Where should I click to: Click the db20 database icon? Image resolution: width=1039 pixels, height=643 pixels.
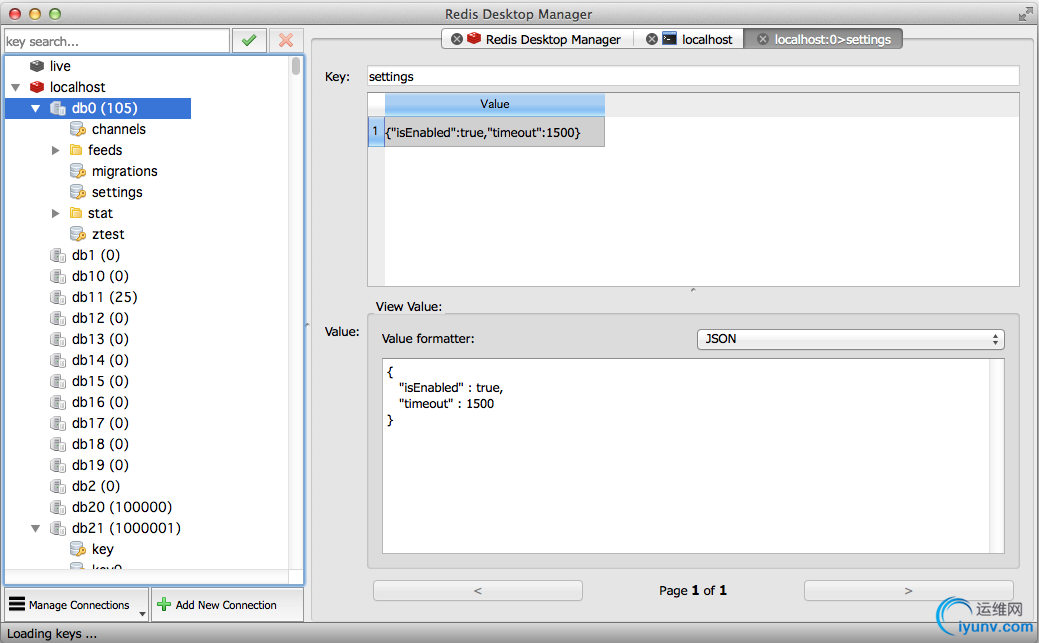58,507
